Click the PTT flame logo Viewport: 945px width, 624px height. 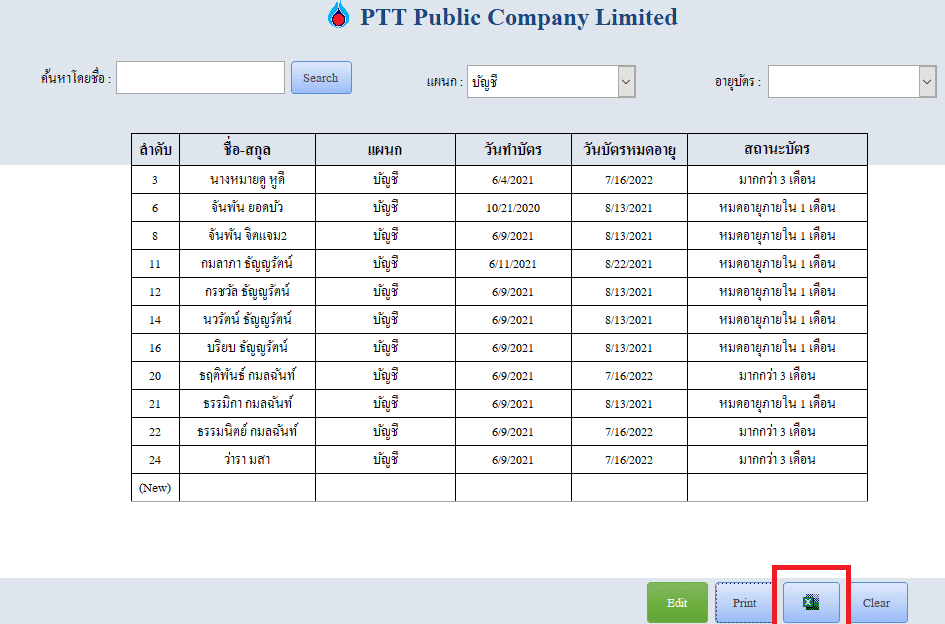coord(339,16)
